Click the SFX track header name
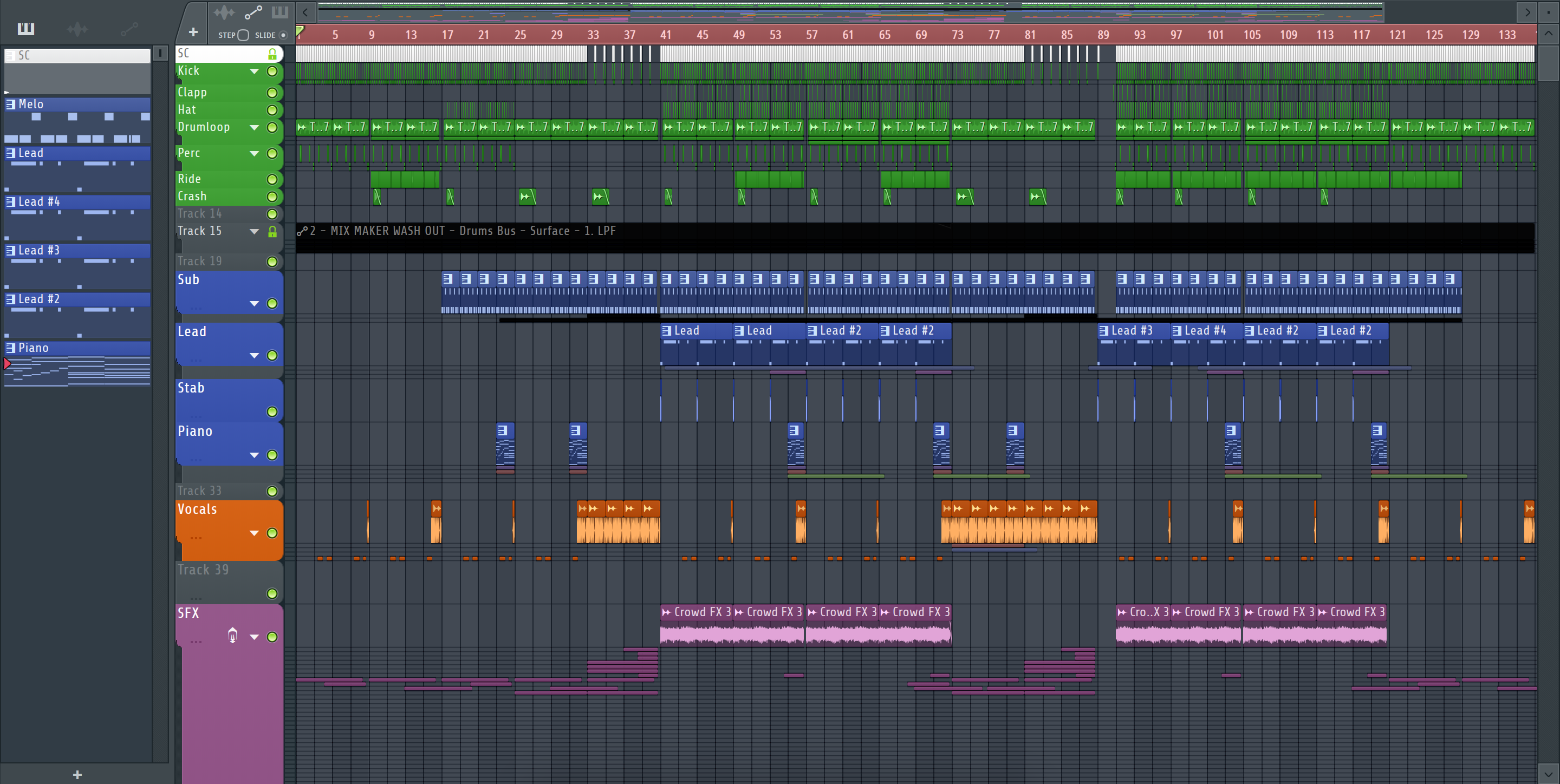 (x=188, y=613)
